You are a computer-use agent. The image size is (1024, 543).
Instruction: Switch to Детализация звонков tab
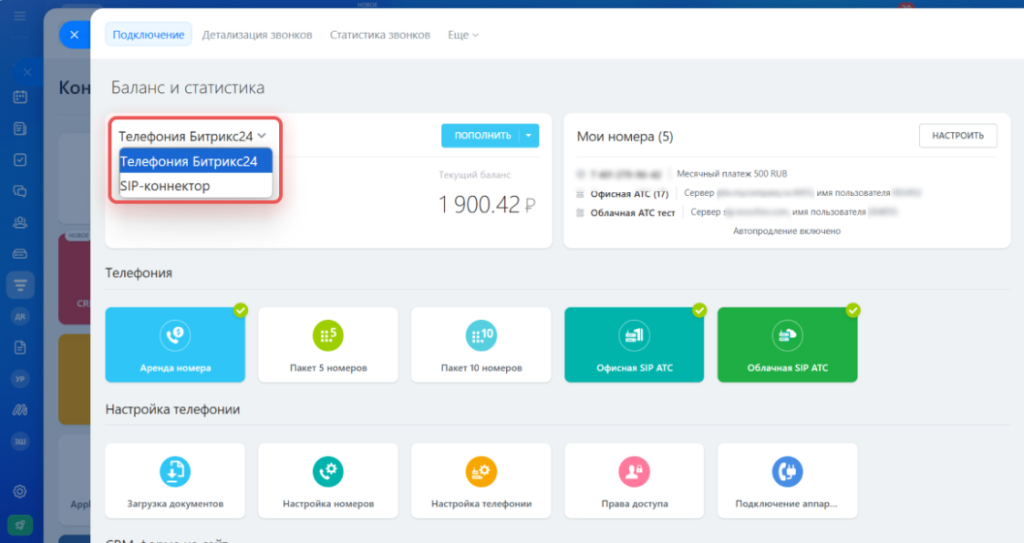click(x=259, y=35)
